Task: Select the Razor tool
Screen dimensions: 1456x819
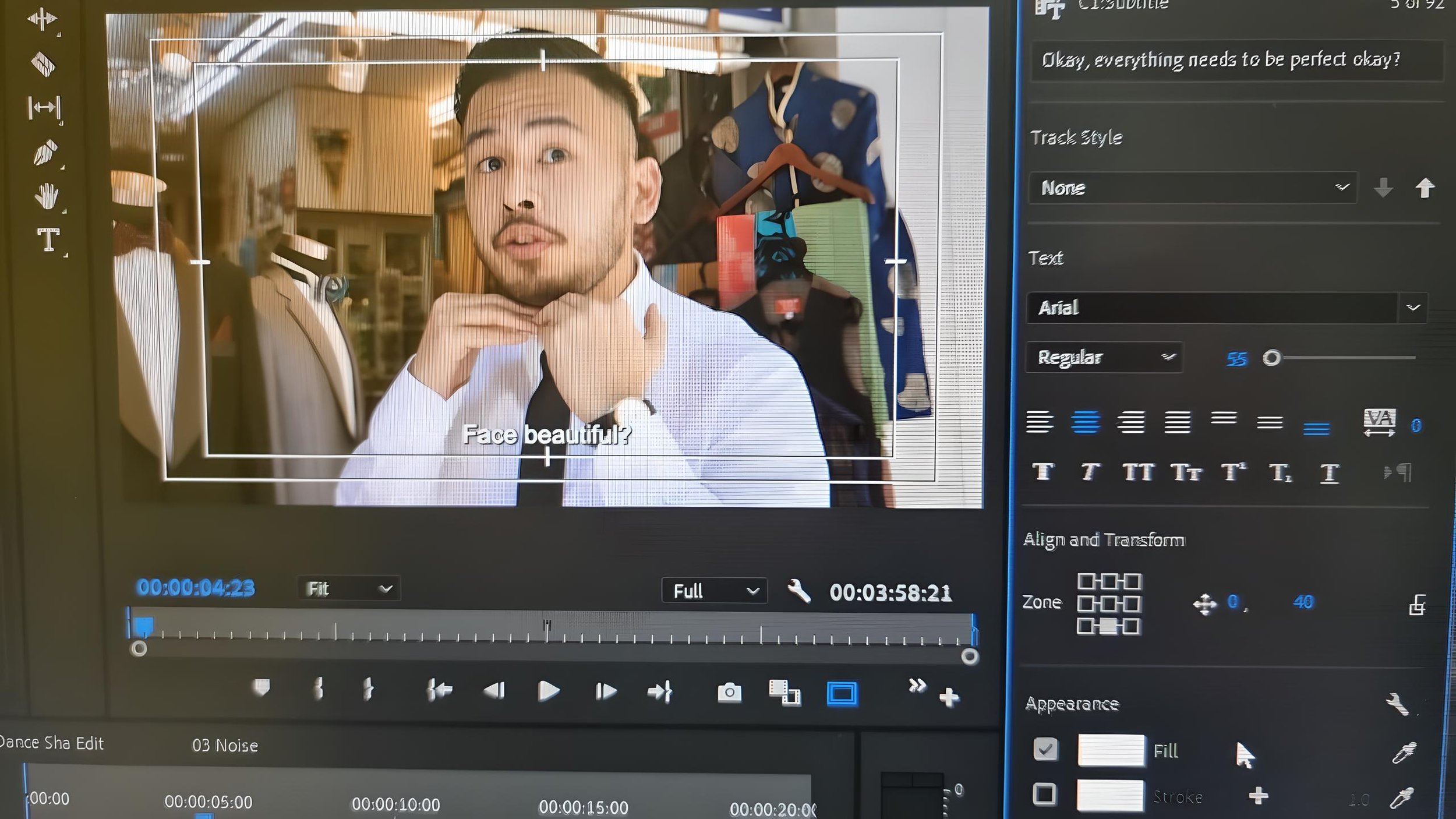Action: (43, 64)
